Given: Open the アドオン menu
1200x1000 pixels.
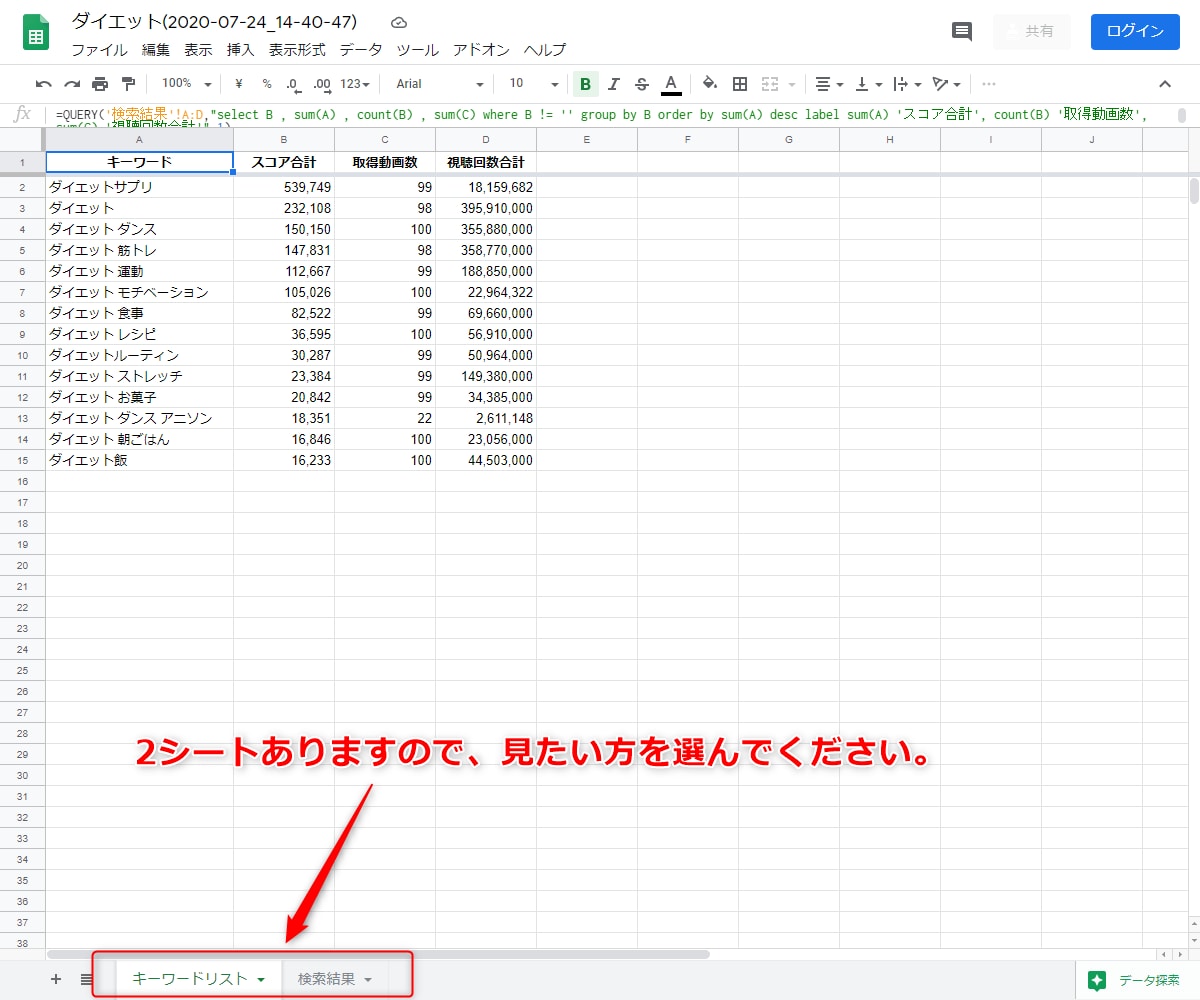Looking at the screenshot, I should click(481, 50).
